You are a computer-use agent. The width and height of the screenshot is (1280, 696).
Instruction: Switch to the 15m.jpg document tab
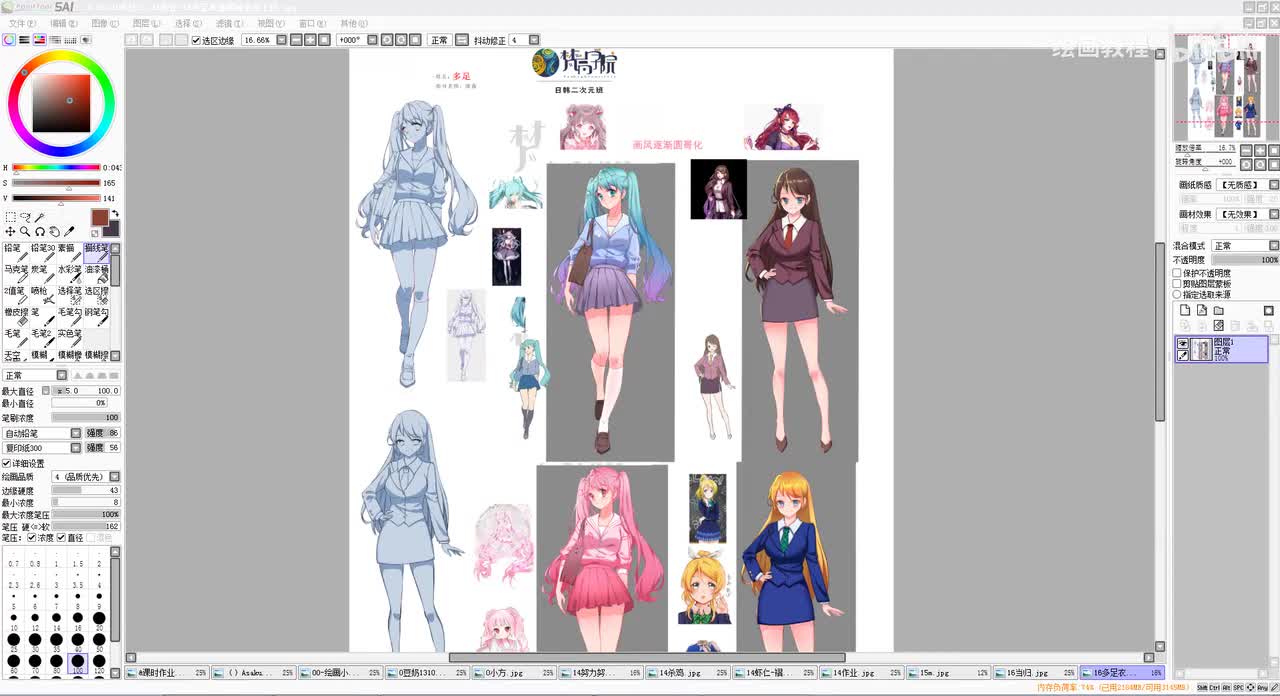(948, 673)
